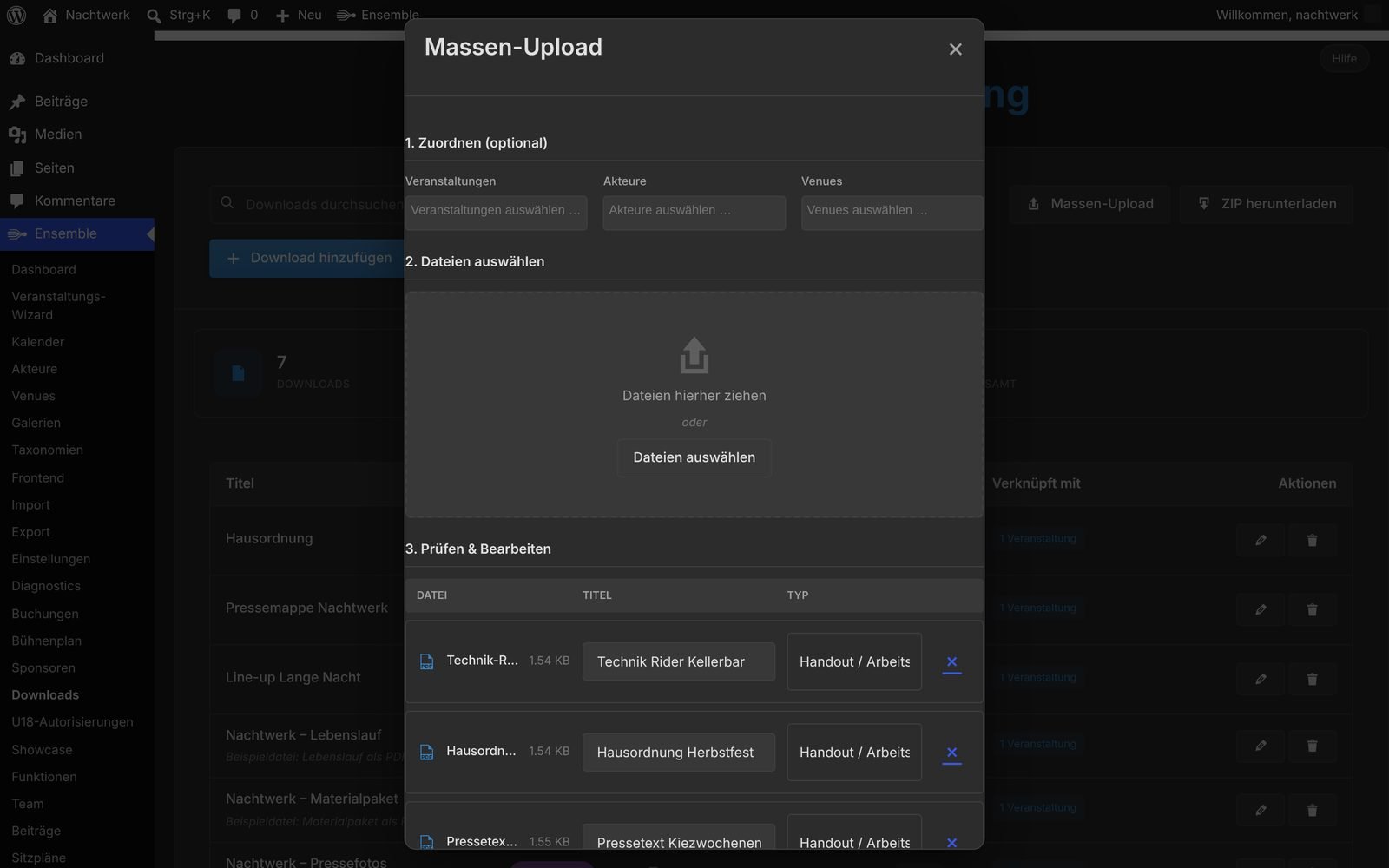Edit the Hausordnung download with pencil icon
Image resolution: width=1389 pixels, height=868 pixels.
[1261, 540]
